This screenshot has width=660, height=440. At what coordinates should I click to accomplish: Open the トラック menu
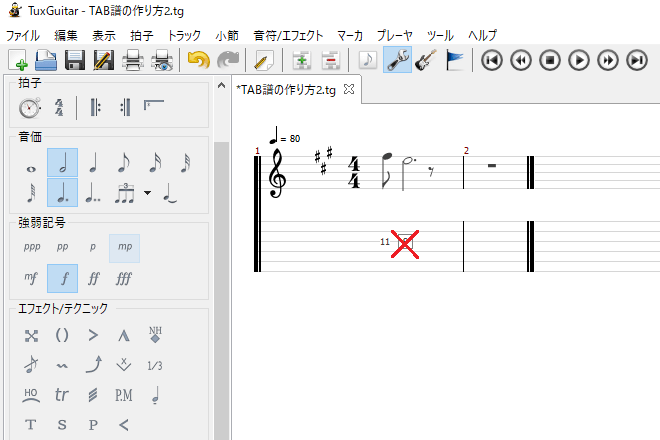(184, 35)
